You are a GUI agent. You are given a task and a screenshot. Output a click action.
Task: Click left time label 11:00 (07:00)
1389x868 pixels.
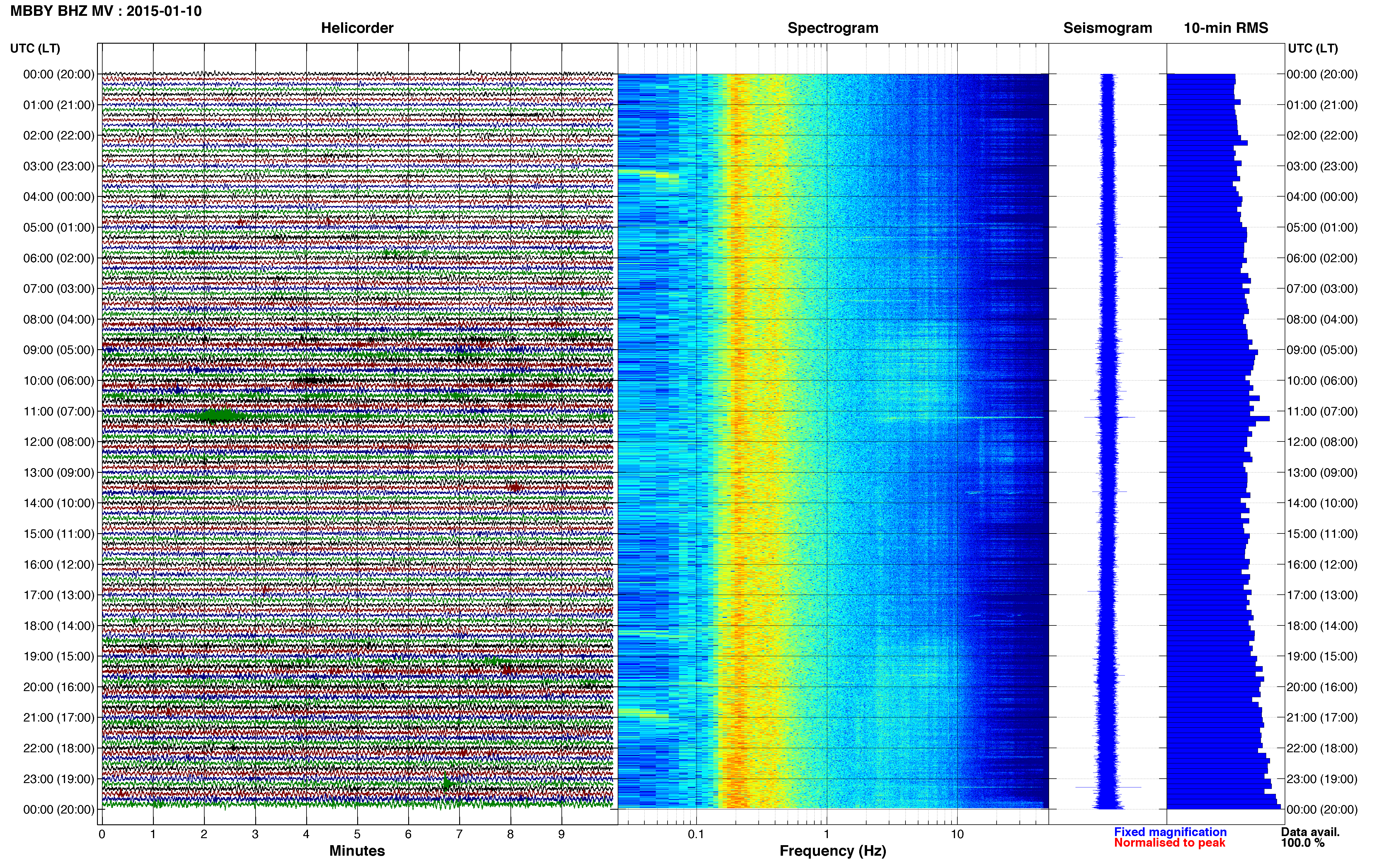59,412
